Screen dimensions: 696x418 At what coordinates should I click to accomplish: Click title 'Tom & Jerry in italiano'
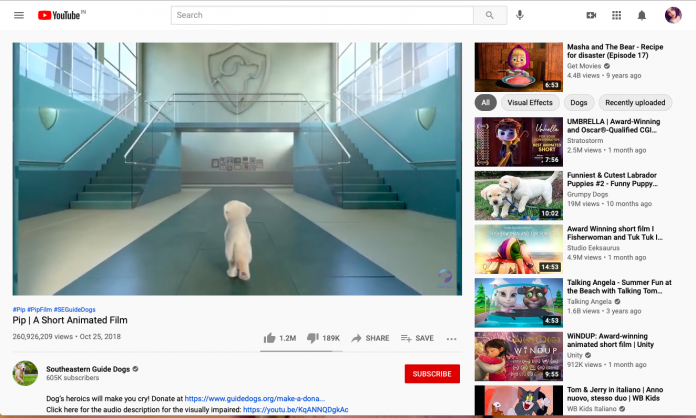pyautogui.click(x=615, y=394)
